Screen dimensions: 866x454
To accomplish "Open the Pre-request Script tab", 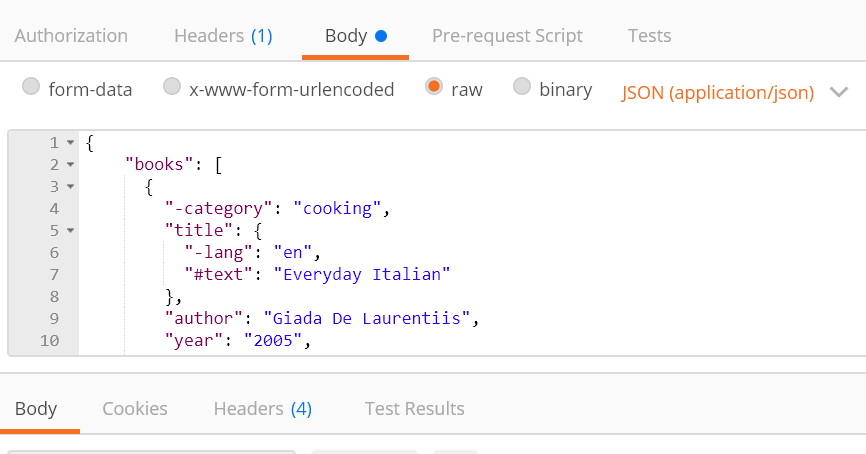I will [x=507, y=36].
